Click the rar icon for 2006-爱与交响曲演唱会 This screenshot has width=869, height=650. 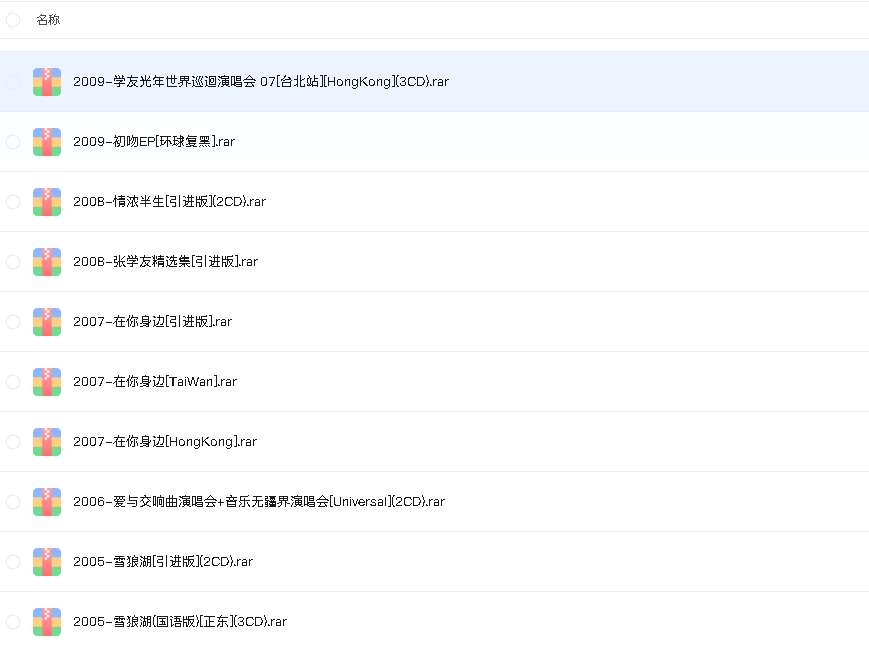47,502
